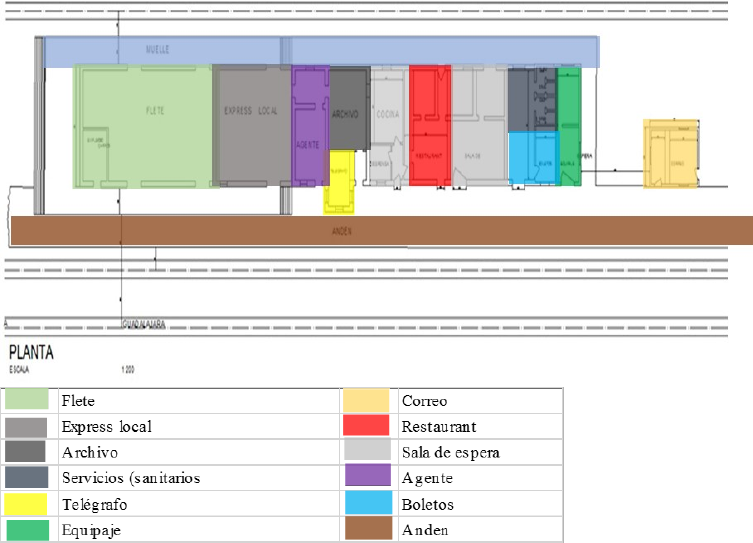Click the brown Anden platform strip on plan
This screenshot has height=543, width=753.
(x=380, y=230)
